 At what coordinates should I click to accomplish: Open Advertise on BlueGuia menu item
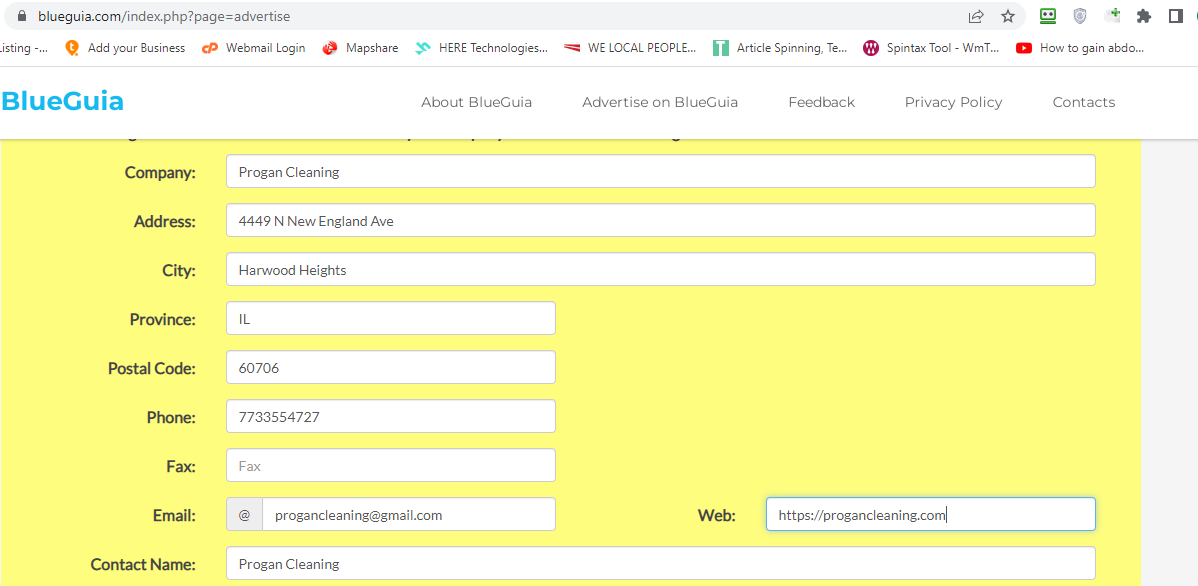click(660, 102)
